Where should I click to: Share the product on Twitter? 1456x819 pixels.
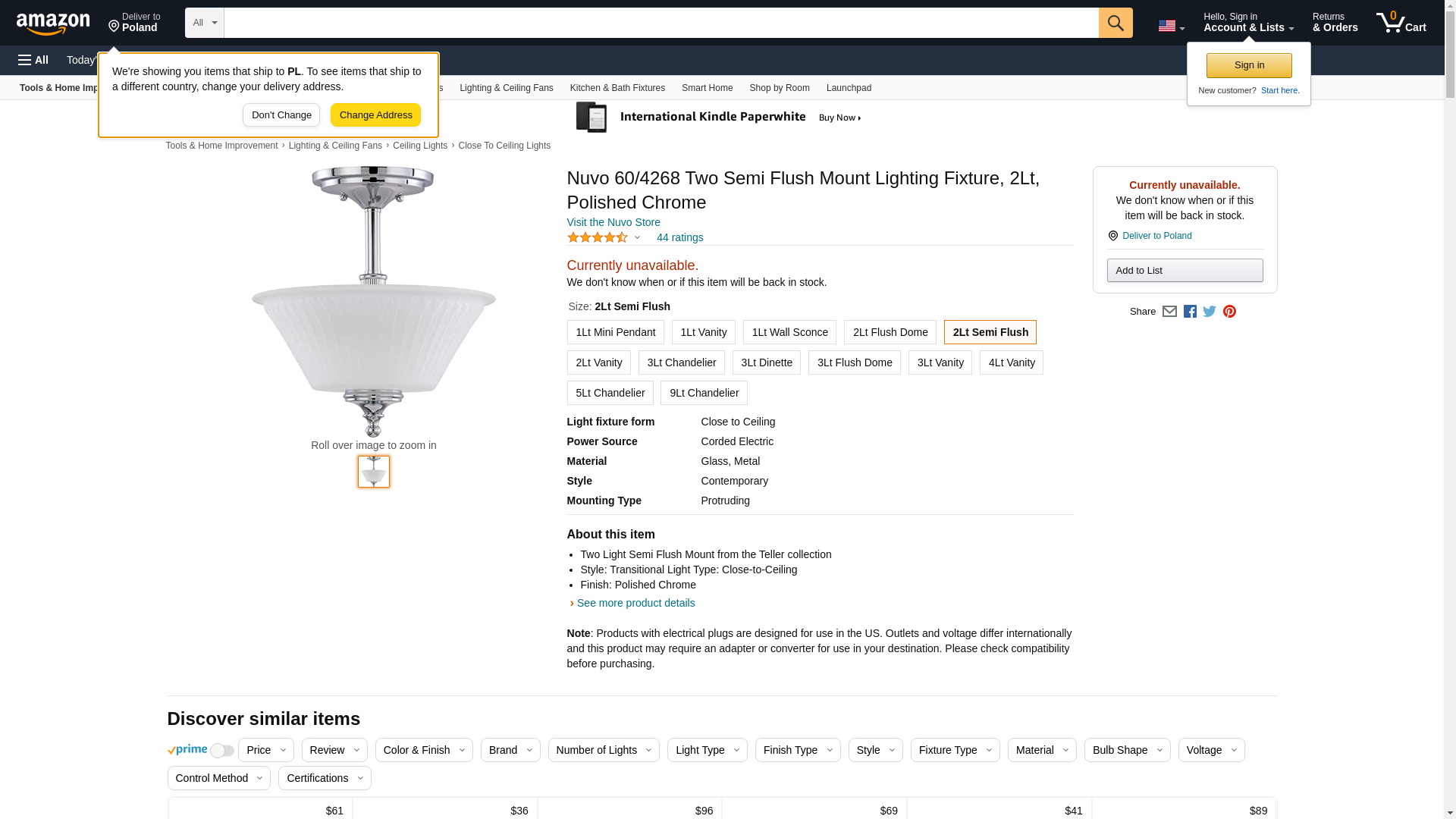click(x=1210, y=312)
